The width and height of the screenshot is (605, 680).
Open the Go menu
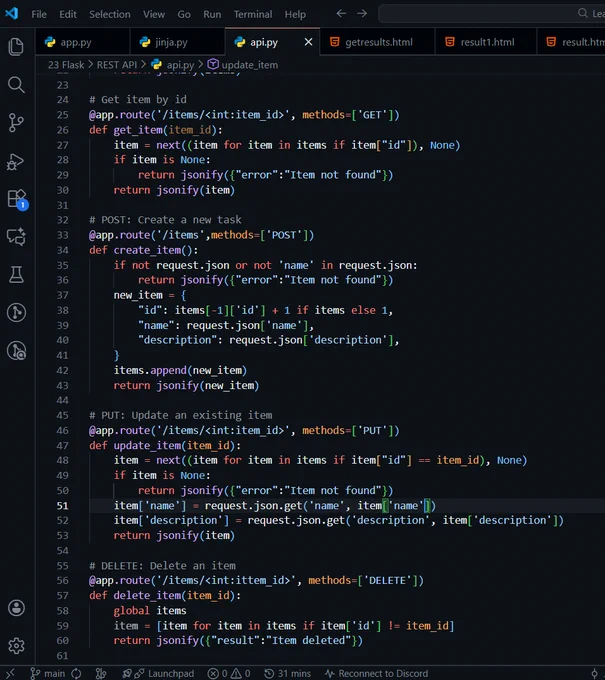point(184,14)
